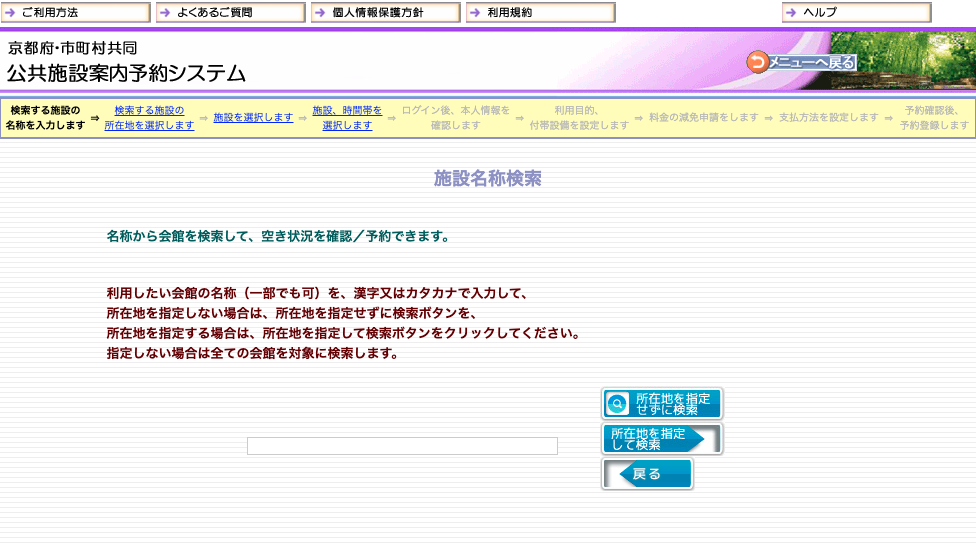
Task: Return via メニューへ戻る button
Action: [801, 62]
